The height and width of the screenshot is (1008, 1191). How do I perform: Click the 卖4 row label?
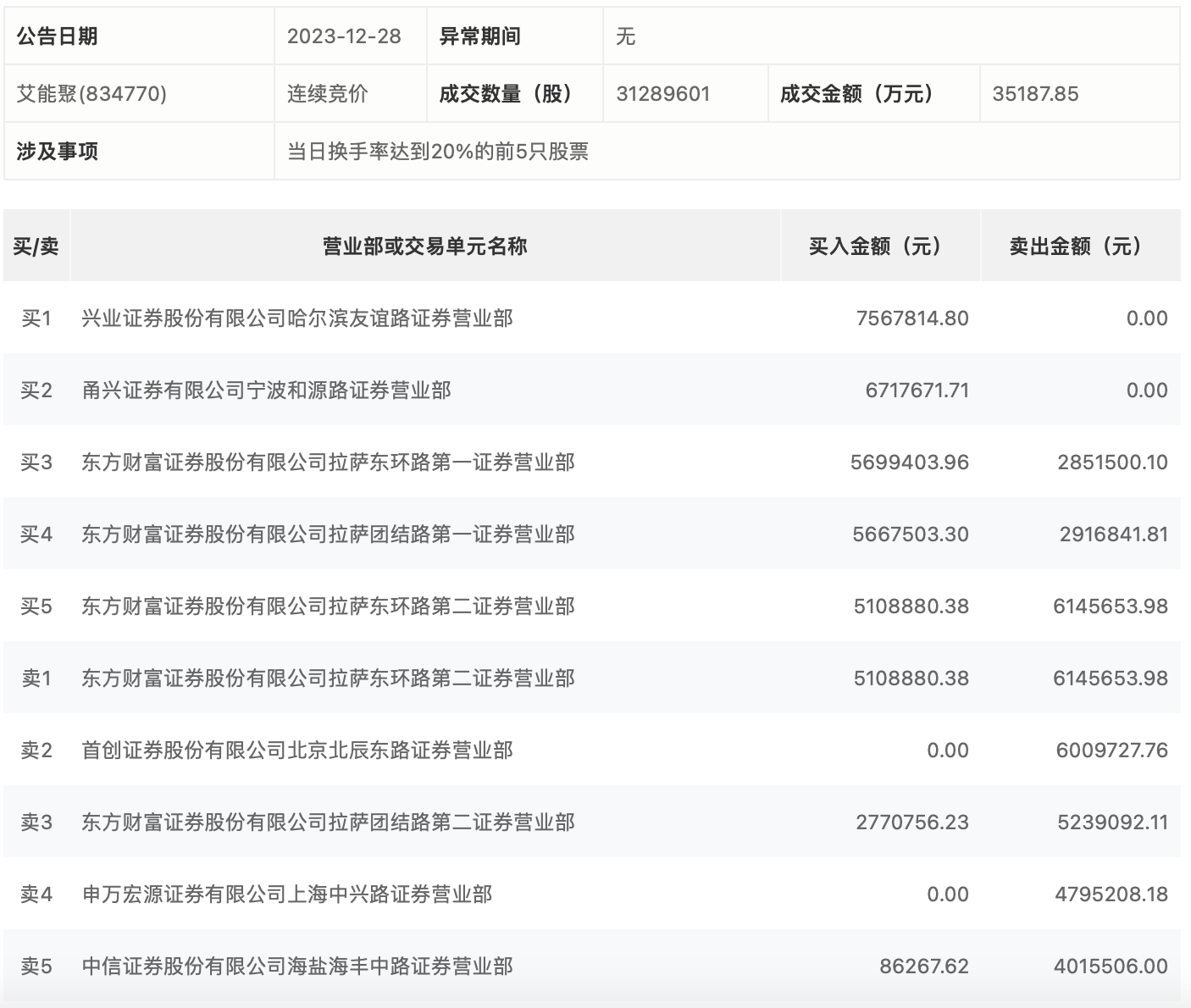pyautogui.click(x=36, y=894)
